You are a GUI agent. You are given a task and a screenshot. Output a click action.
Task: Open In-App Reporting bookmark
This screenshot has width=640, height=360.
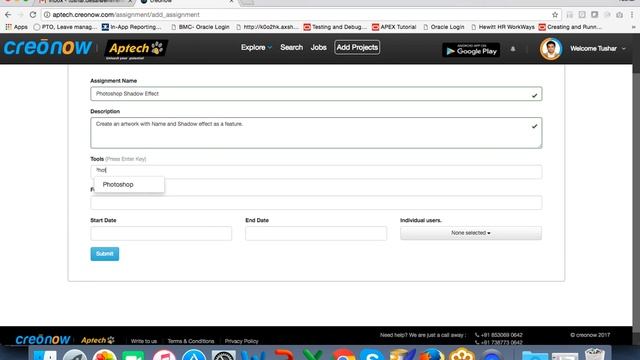[x=131, y=27]
